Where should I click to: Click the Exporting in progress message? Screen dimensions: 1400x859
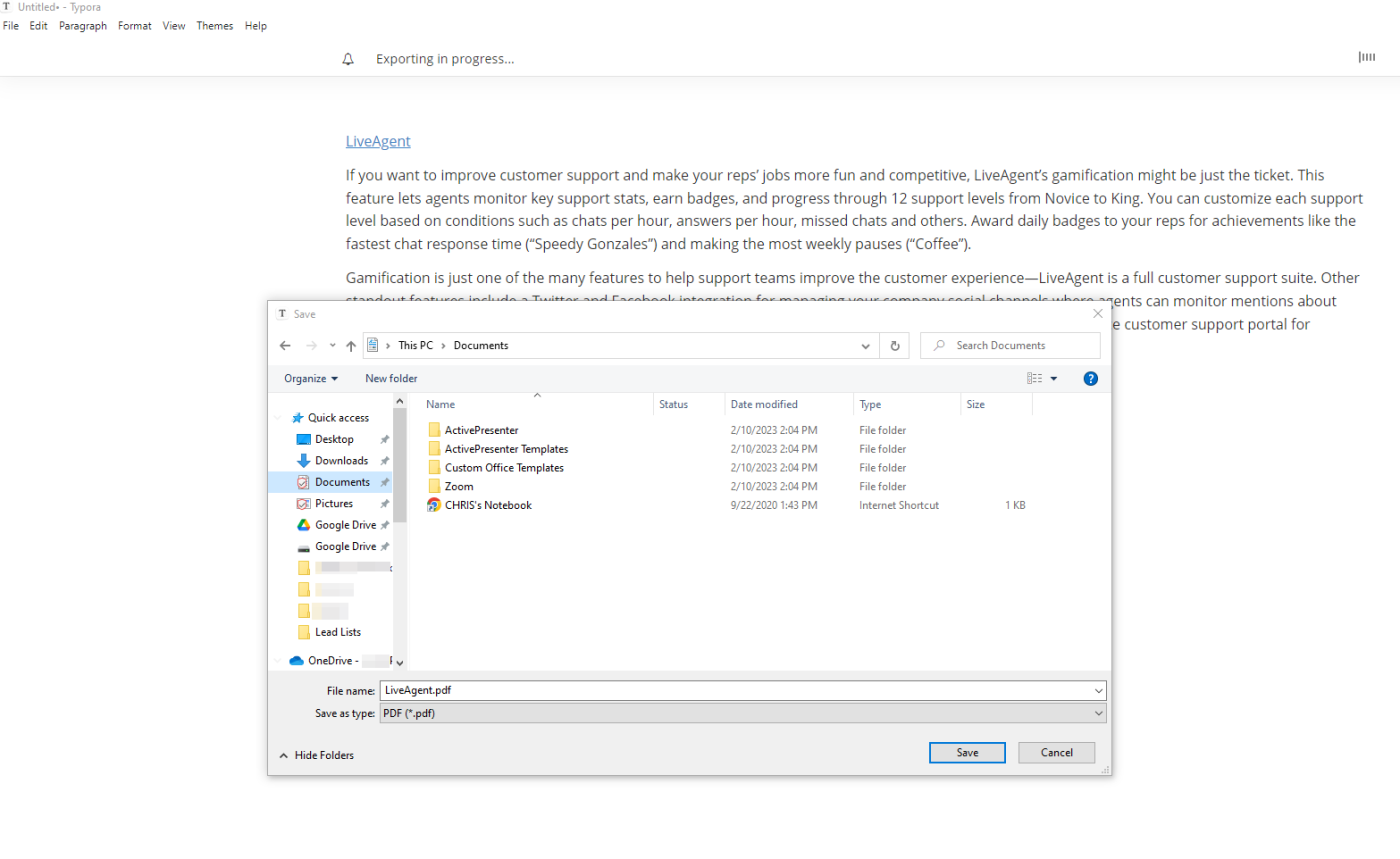pyautogui.click(x=445, y=59)
